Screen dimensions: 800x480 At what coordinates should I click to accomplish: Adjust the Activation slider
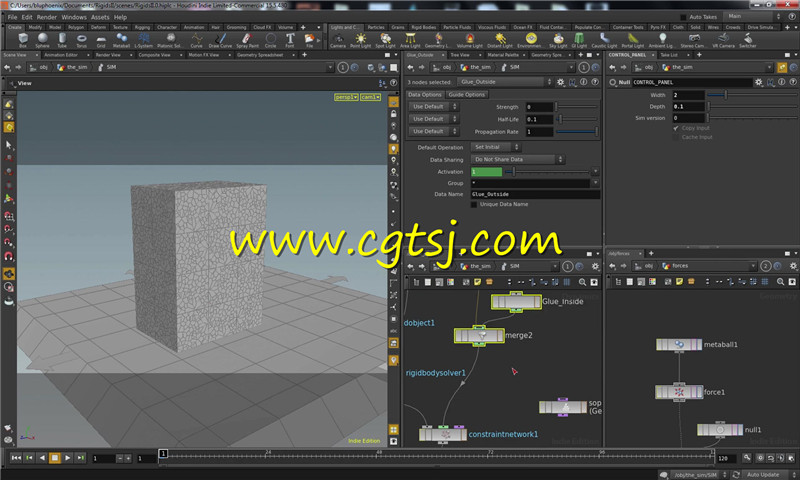pyautogui.click(x=547, y=172)
